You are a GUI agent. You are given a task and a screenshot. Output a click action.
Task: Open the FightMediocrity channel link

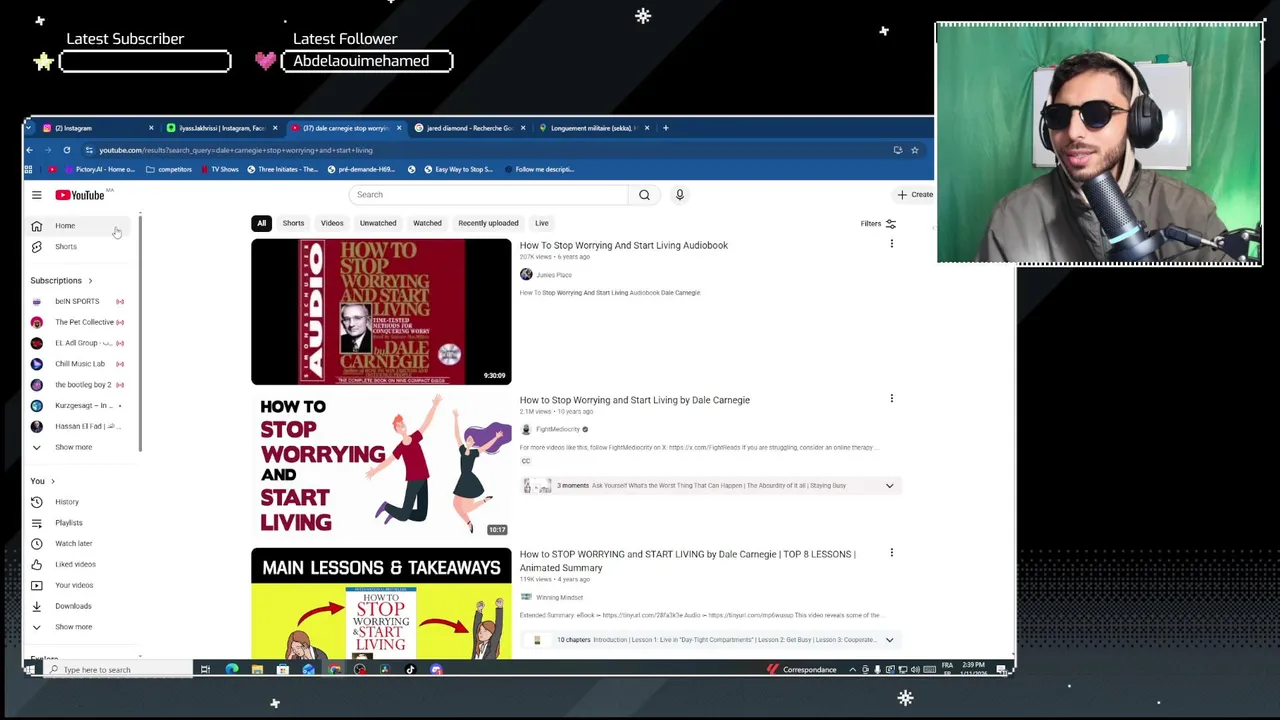tap(557, 430)
